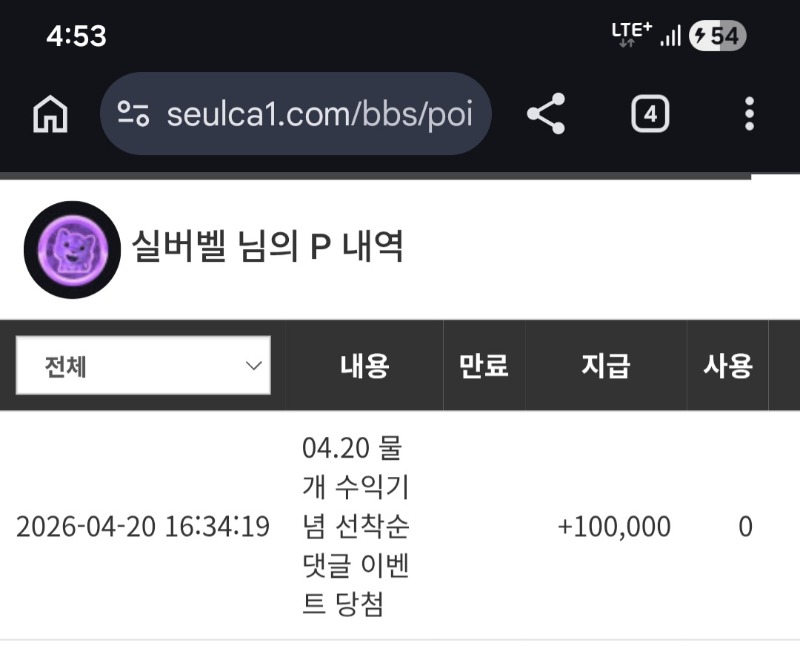This screenshot has height=646, width=800.
Task: Tap the battery indicator showing 54
Action: point(717,37)
